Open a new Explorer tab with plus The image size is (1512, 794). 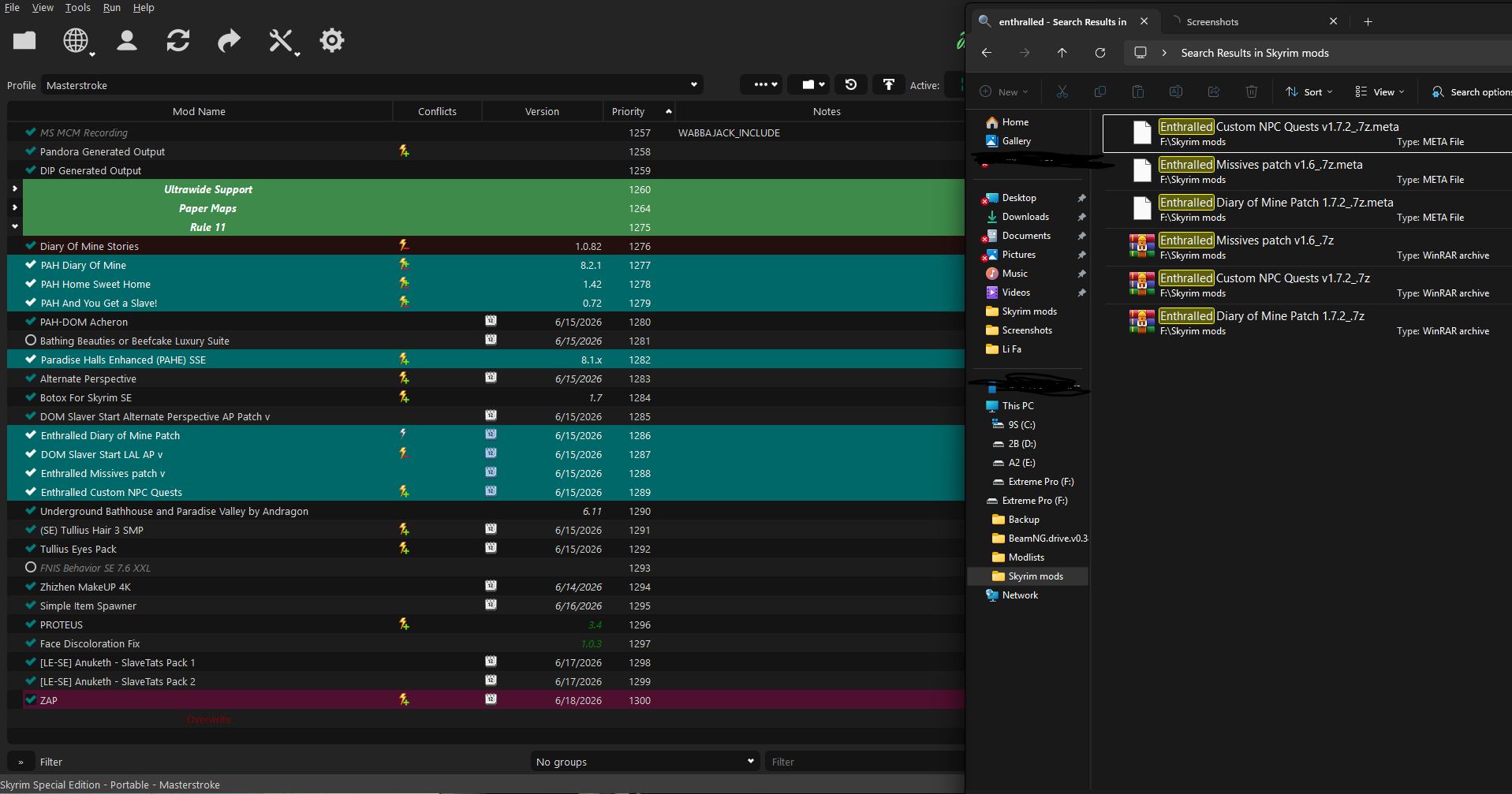[x=1368, y=21]
